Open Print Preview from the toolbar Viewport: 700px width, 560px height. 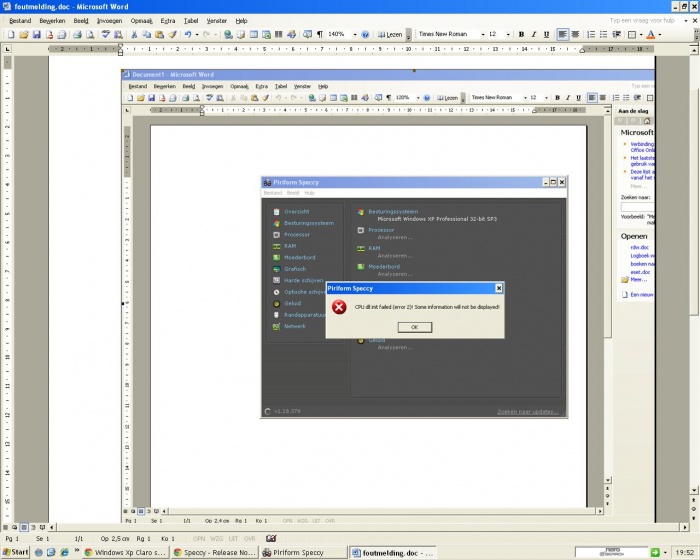[x=90, y=34]
